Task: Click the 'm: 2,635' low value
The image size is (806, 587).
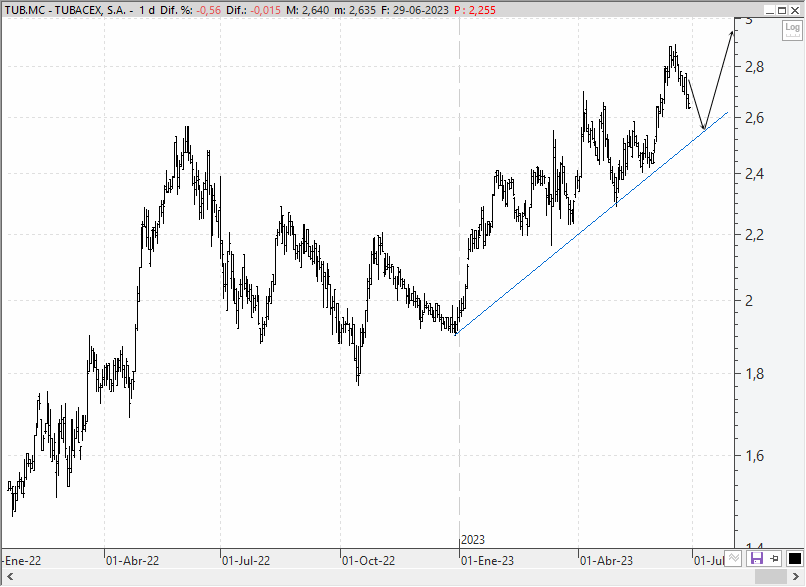Action: pos(355,10)
